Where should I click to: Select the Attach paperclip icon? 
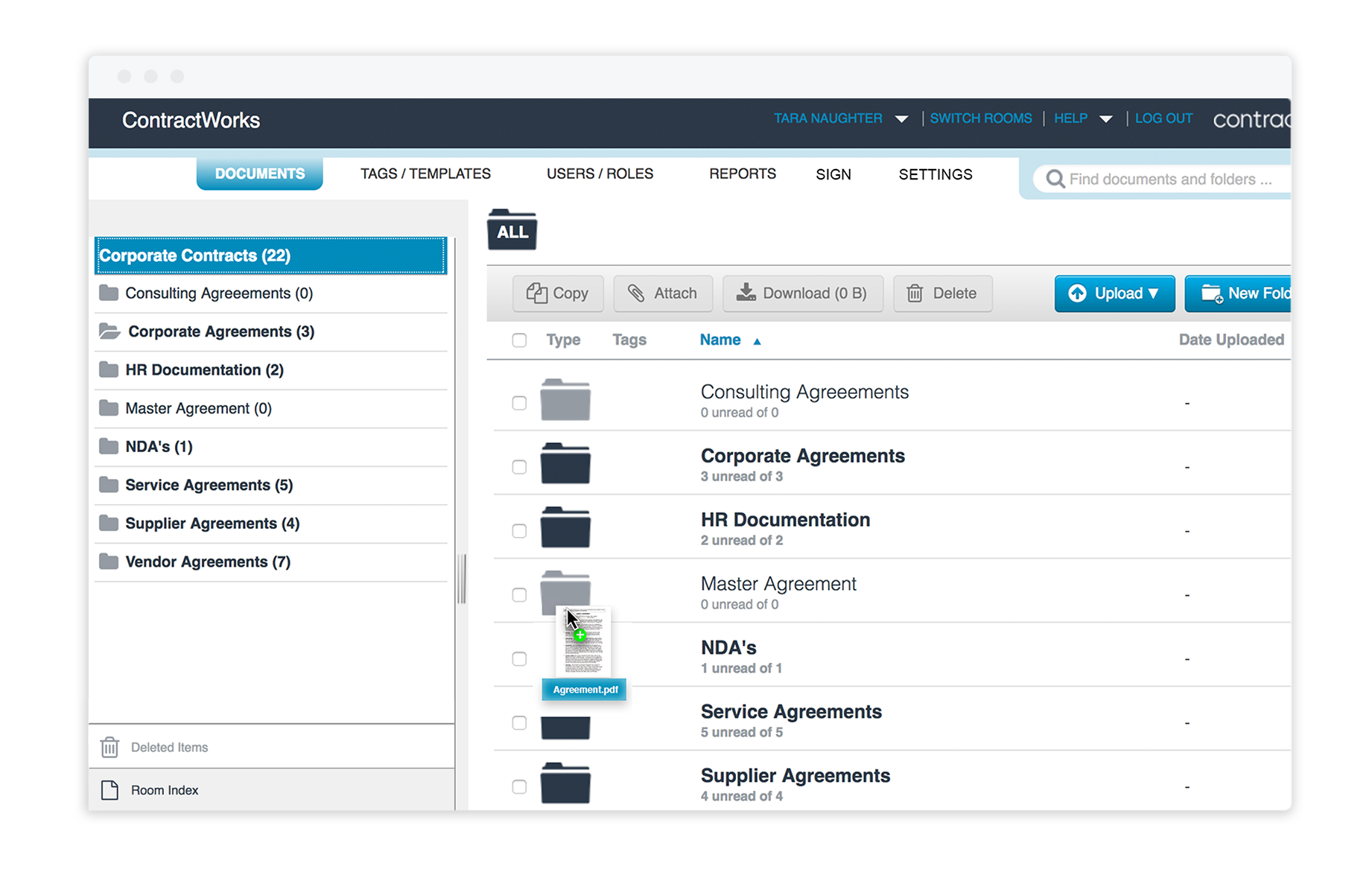click(638, 293)
